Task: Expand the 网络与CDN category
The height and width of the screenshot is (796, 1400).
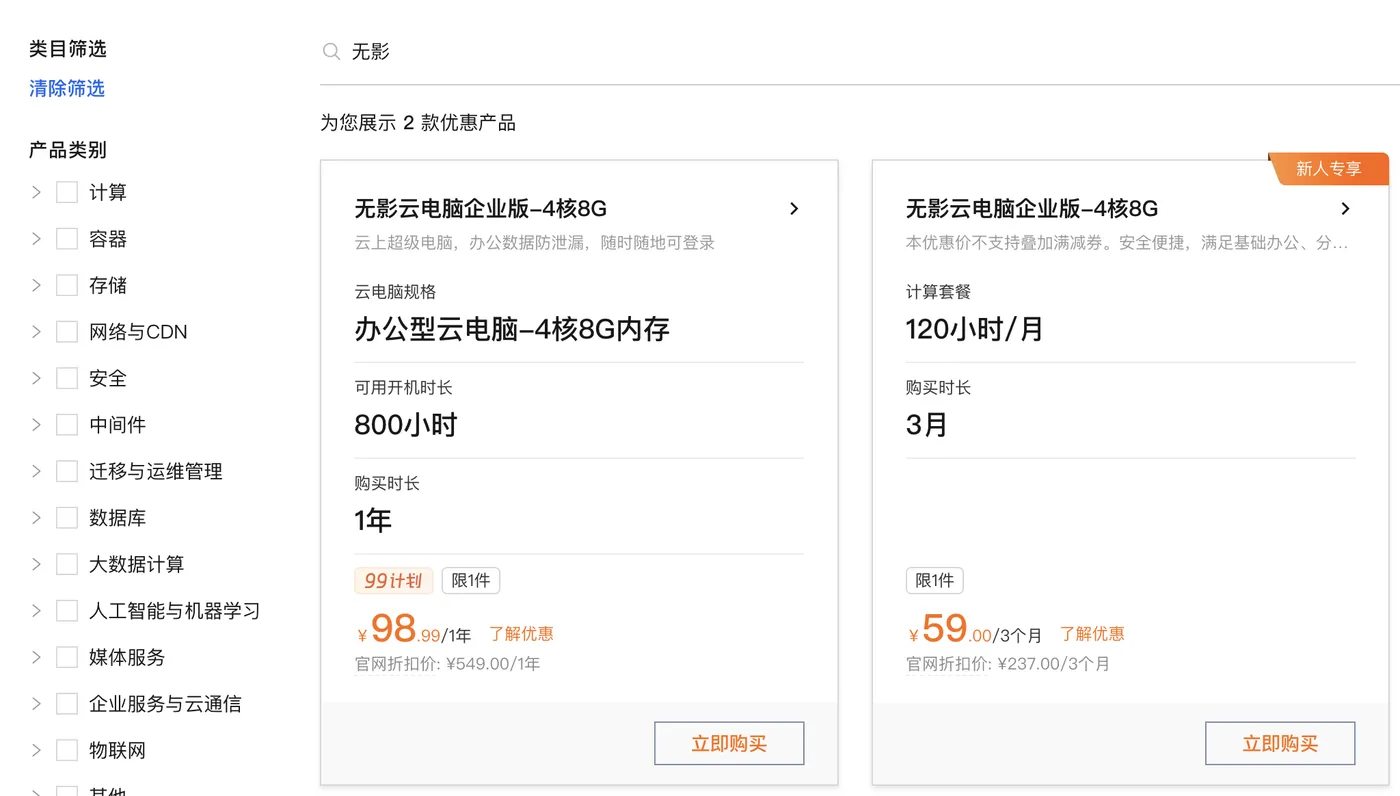Action: [x=34, y=331]
